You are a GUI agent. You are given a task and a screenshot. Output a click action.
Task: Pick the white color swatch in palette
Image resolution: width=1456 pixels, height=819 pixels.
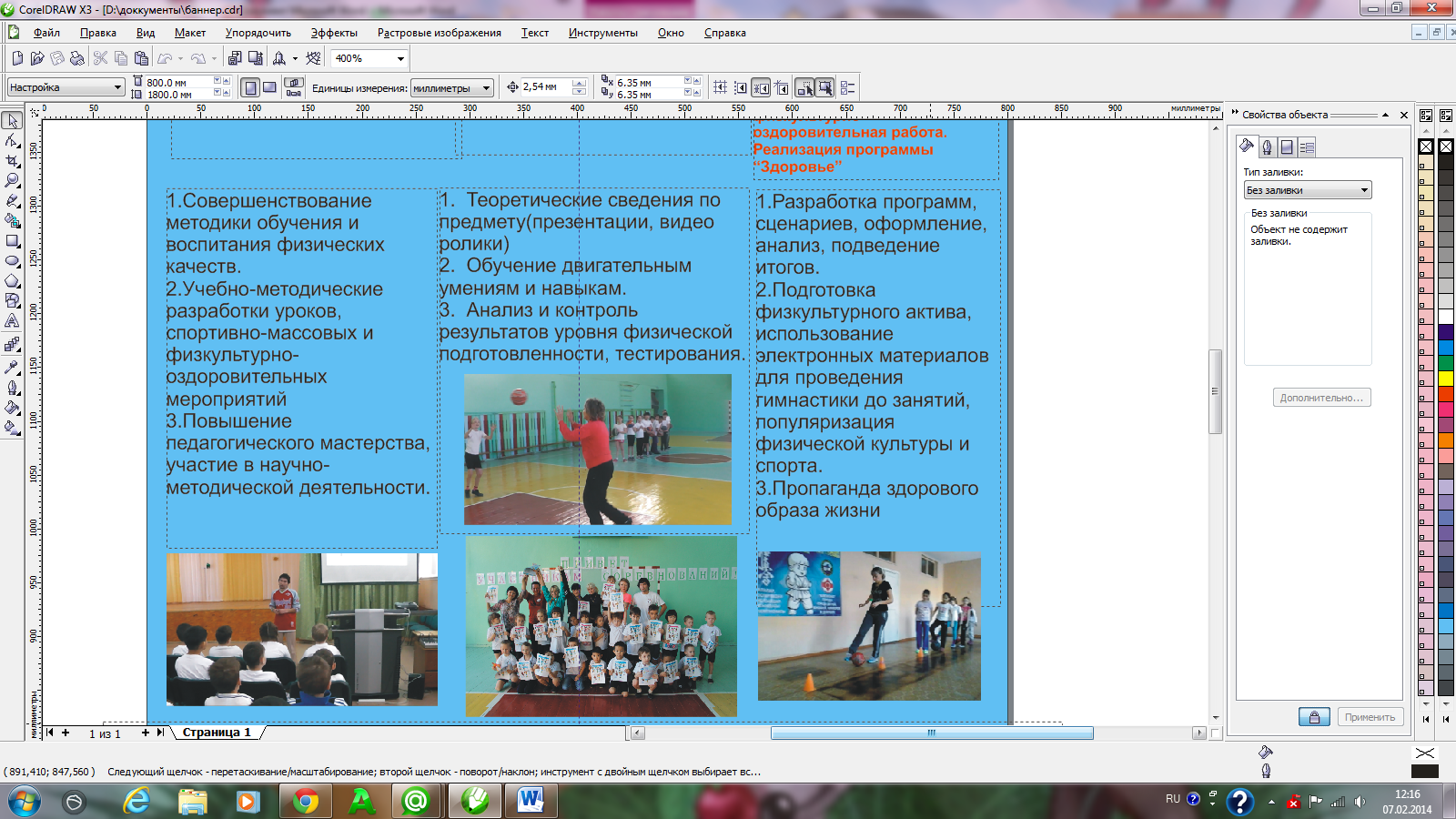coord(1445,317)
